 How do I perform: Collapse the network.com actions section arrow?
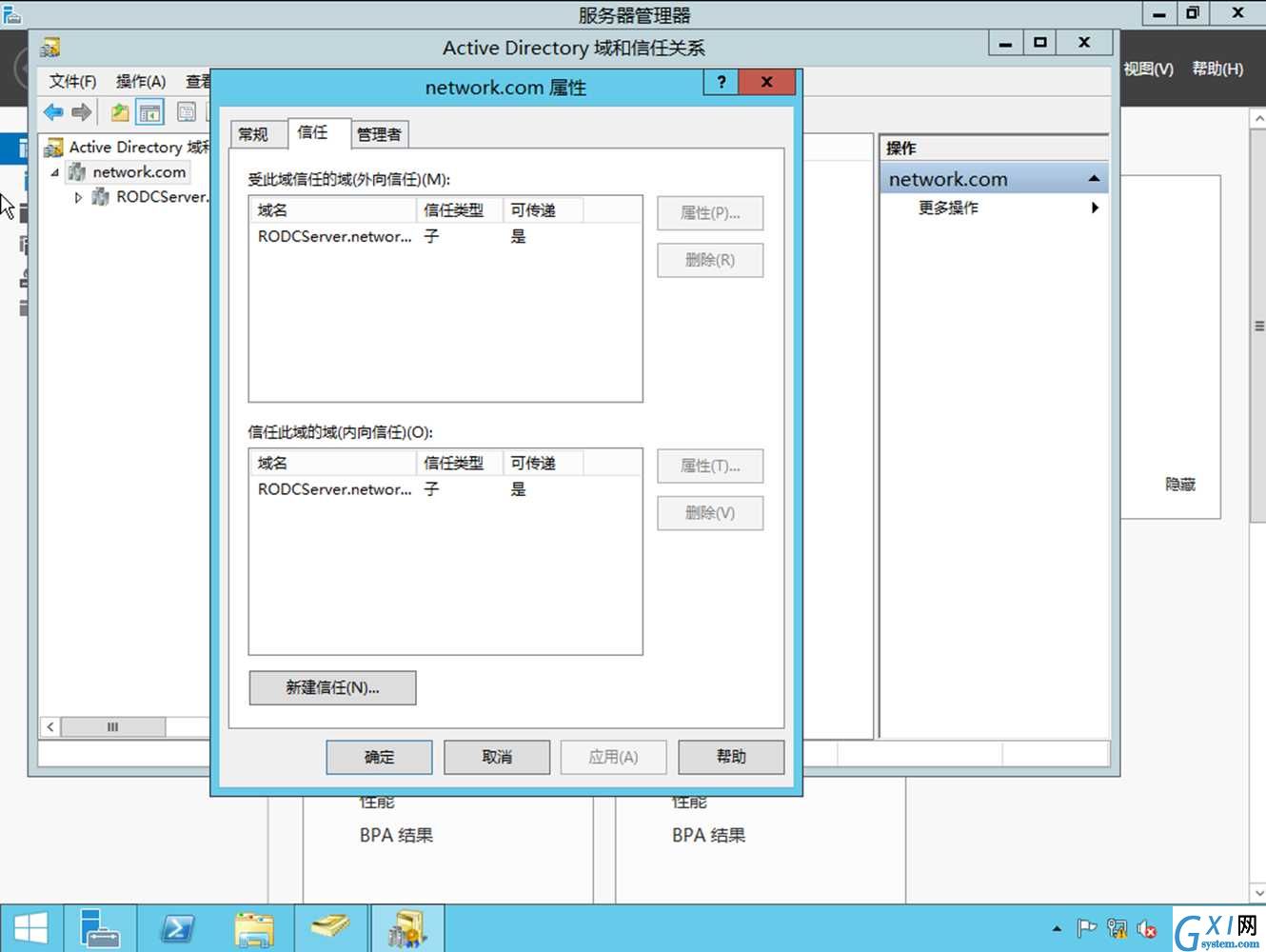pyautogui.click(x=1095, y=179)
